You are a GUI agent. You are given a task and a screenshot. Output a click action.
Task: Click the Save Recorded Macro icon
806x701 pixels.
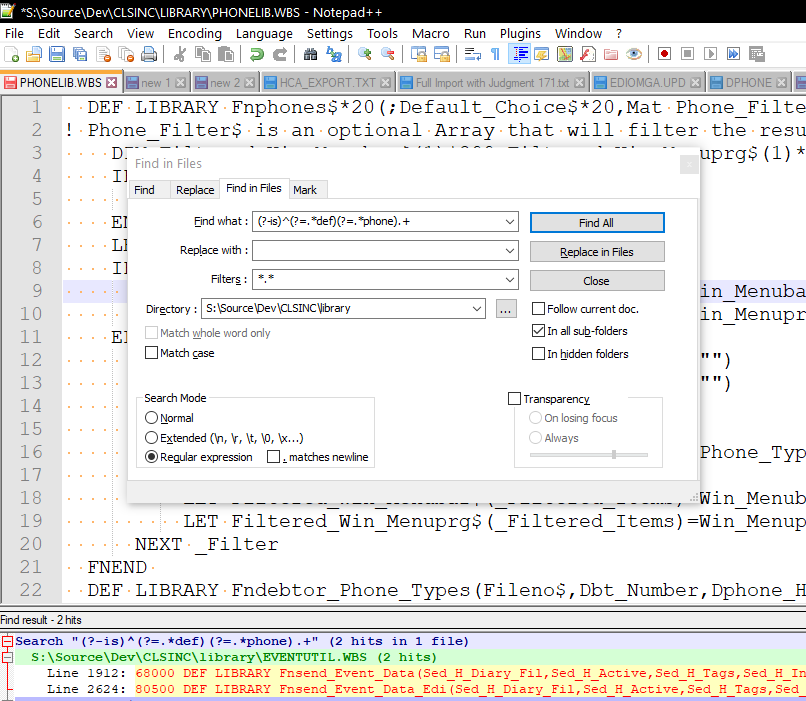(757, 54)
